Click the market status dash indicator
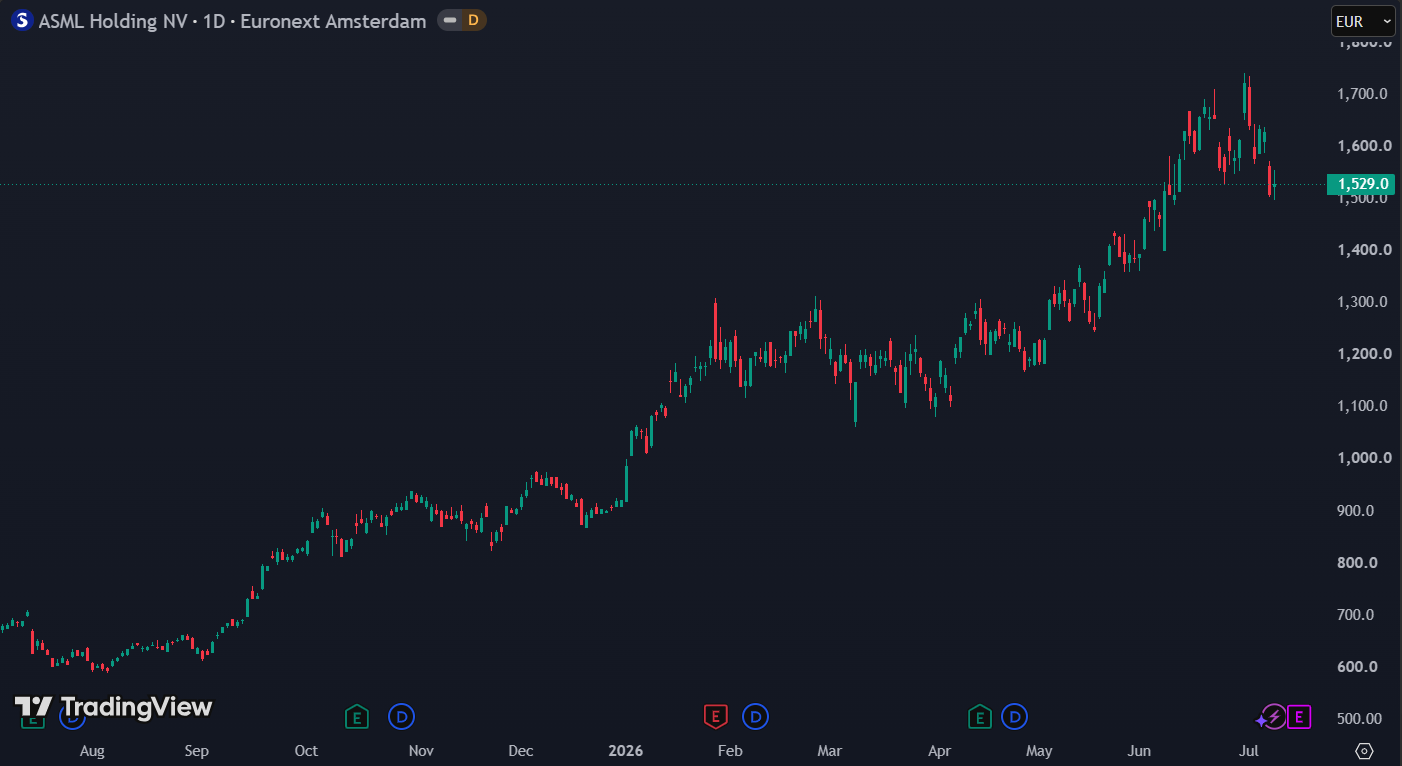Screen dimensions: 1402x766 tap(451, 20)
